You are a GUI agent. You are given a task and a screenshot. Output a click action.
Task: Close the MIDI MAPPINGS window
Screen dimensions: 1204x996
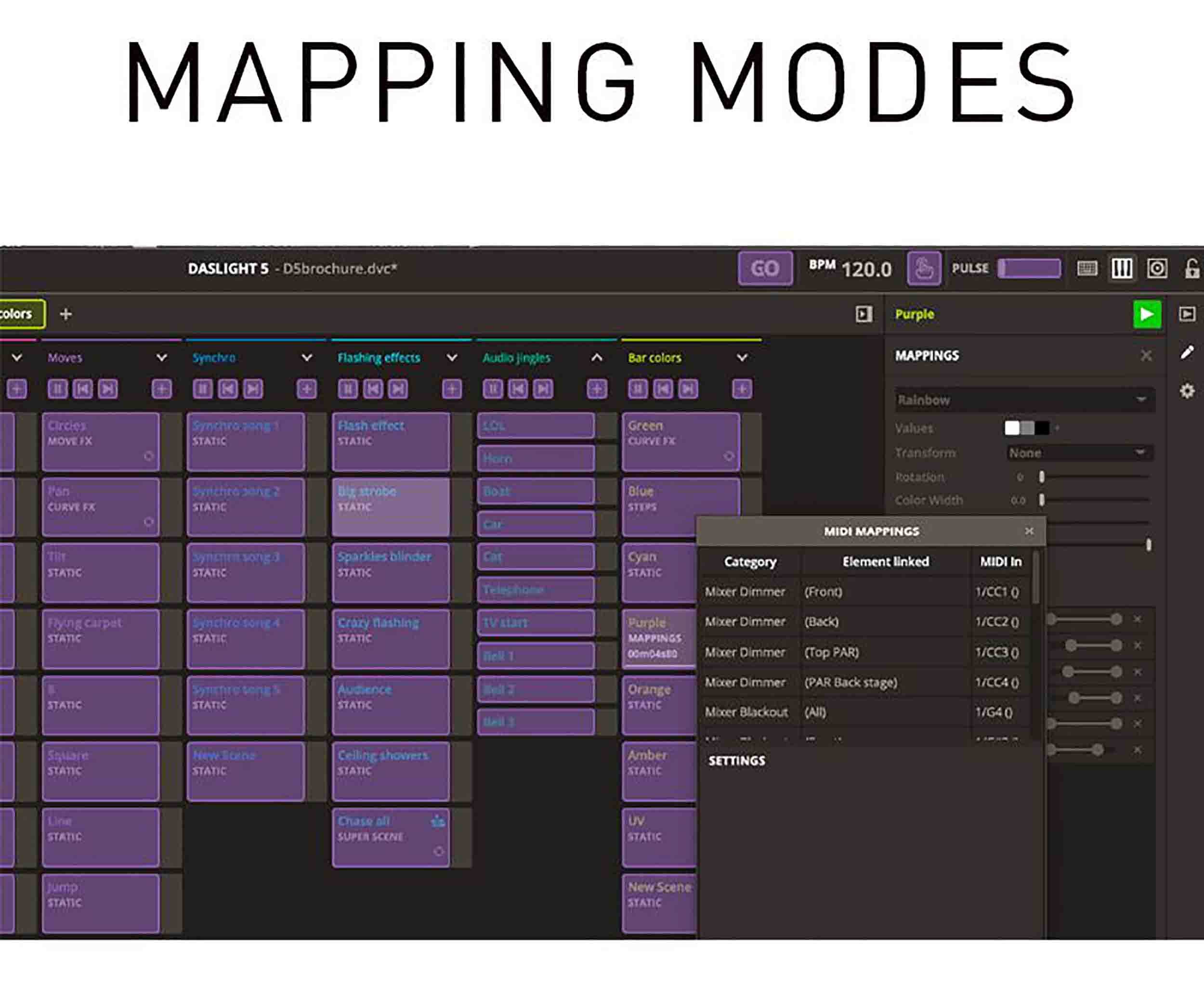(1029, 531)
